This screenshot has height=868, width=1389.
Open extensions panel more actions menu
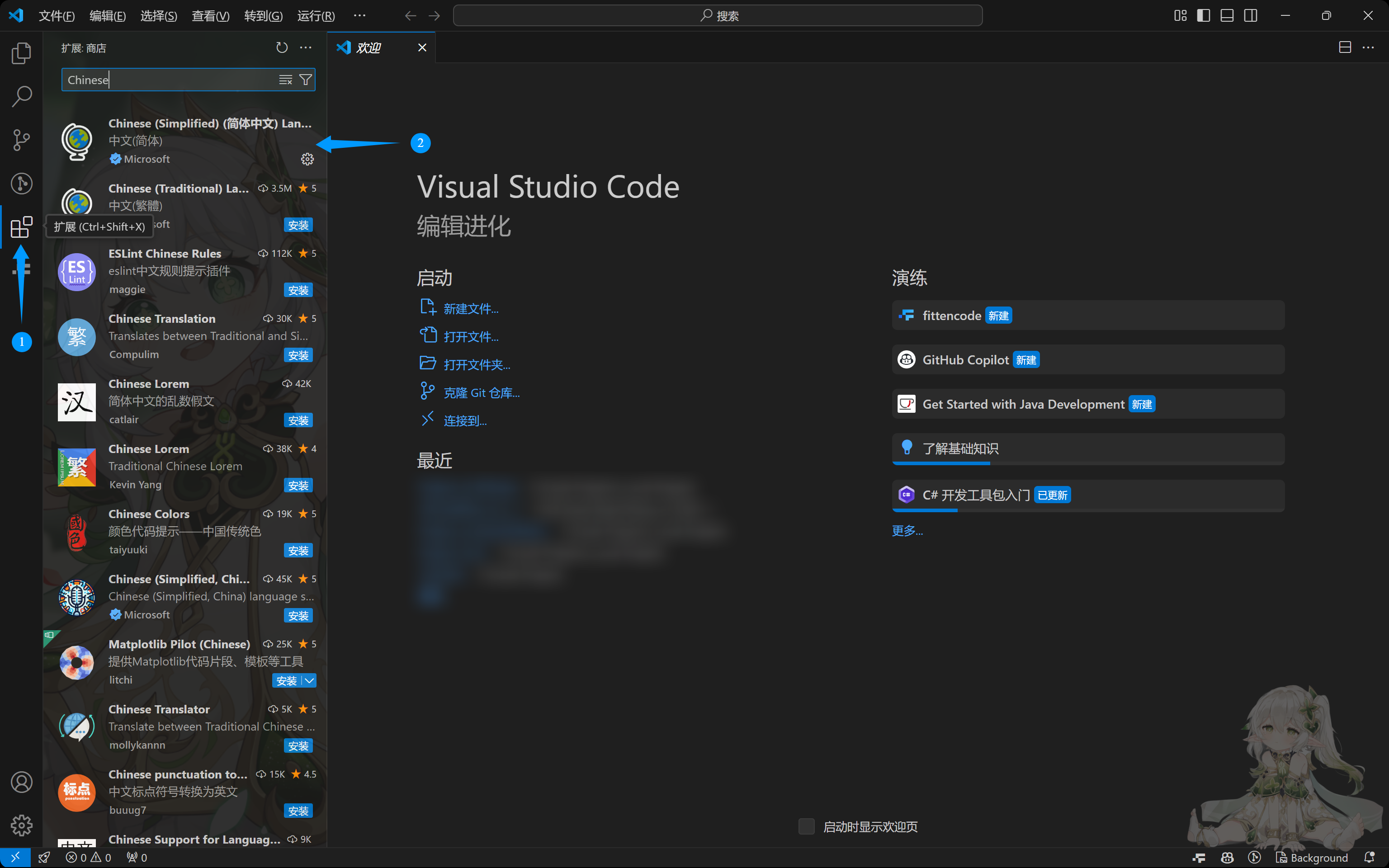(x=306, y=47)
